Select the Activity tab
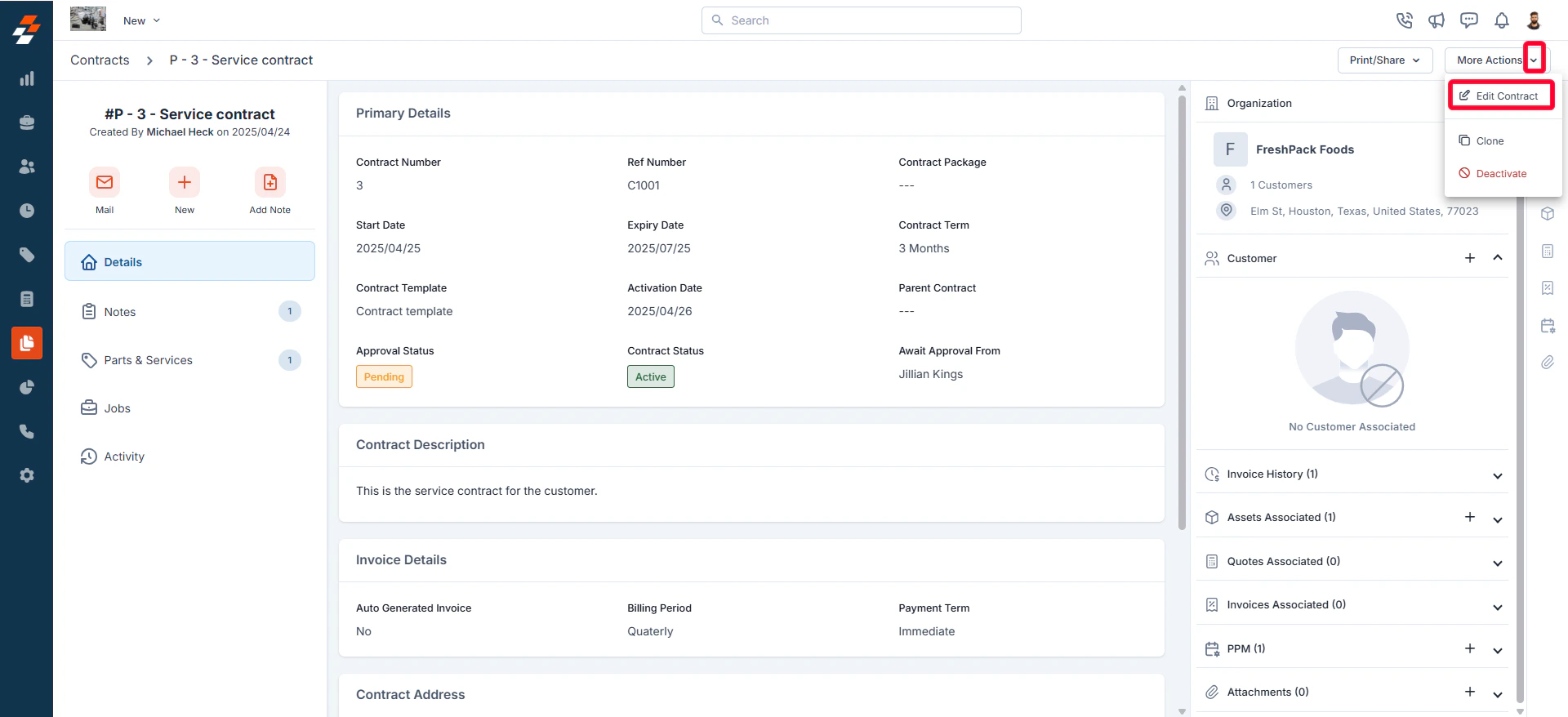Screen dimensions: 1568x717 pos(189,456)
